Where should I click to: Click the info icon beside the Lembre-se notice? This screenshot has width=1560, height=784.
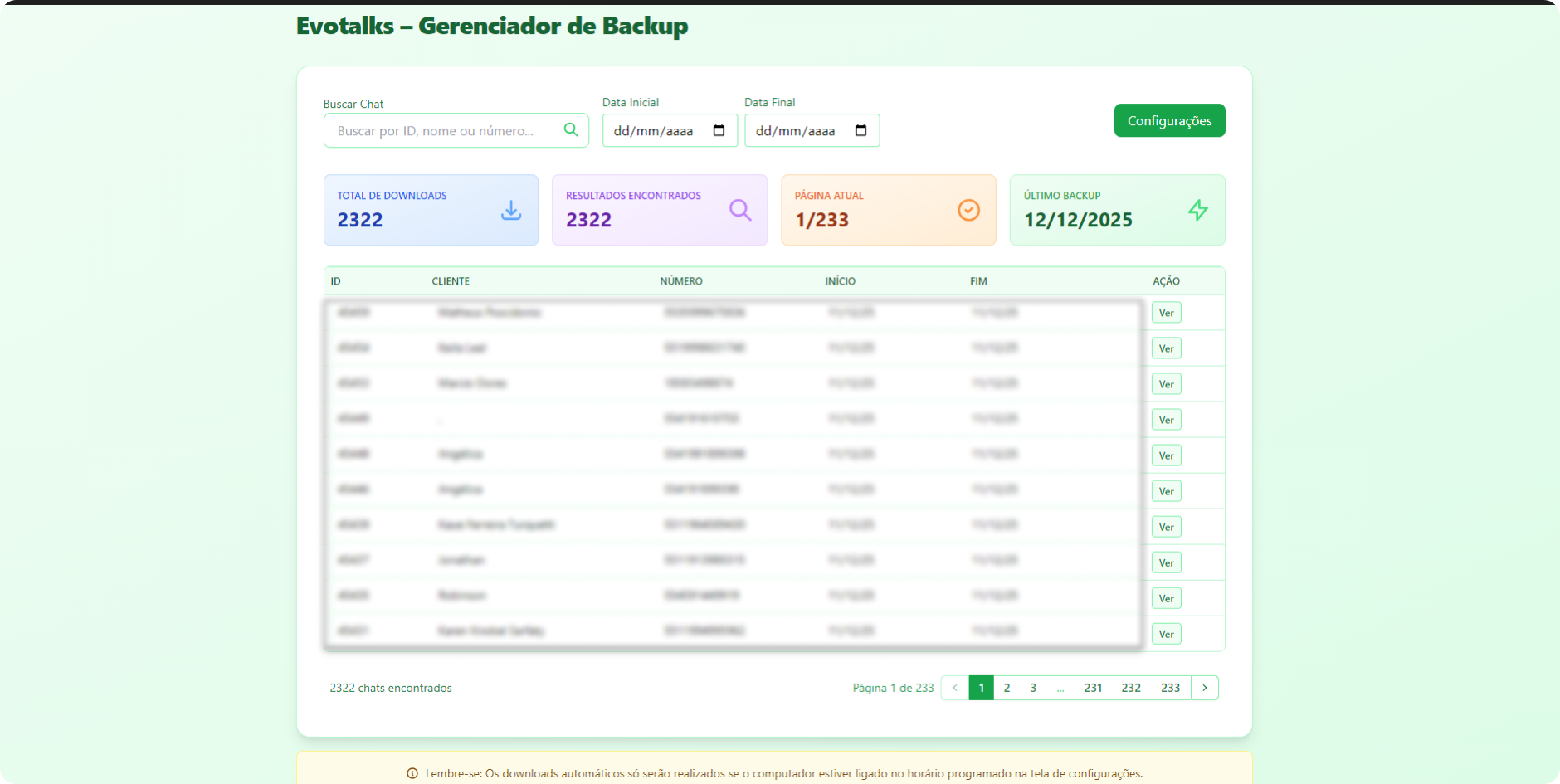[x=412, y=773]
